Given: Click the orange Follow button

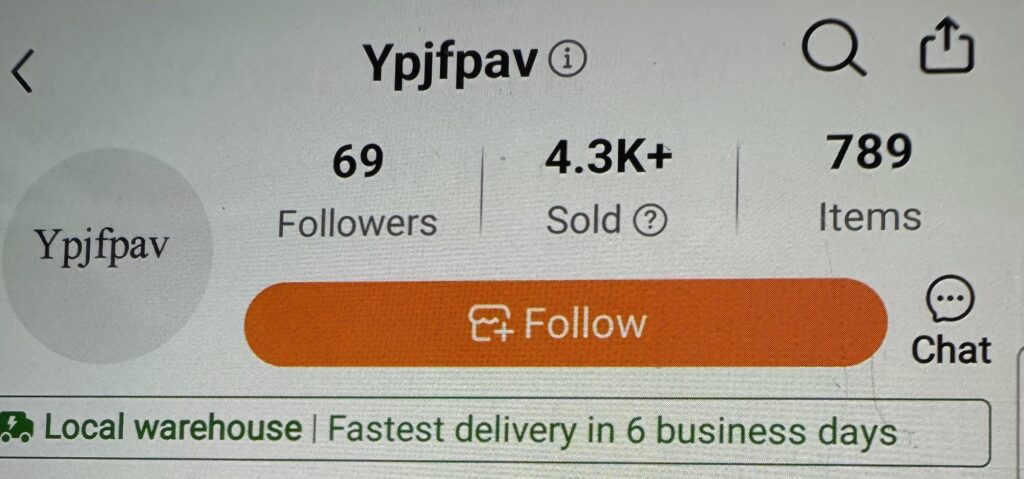Looking at the screenshot, I should click(566, 323).
